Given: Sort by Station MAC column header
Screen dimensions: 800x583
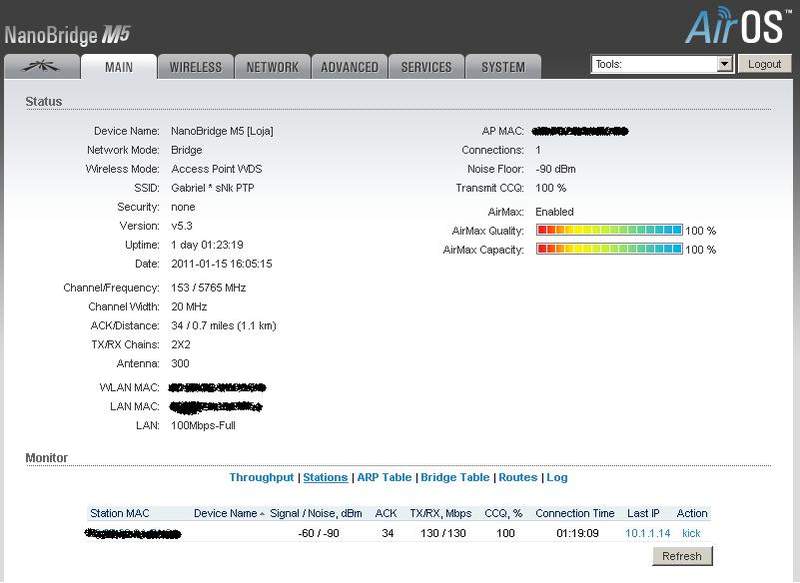Looking at the screenshot, I should [120, 513].
